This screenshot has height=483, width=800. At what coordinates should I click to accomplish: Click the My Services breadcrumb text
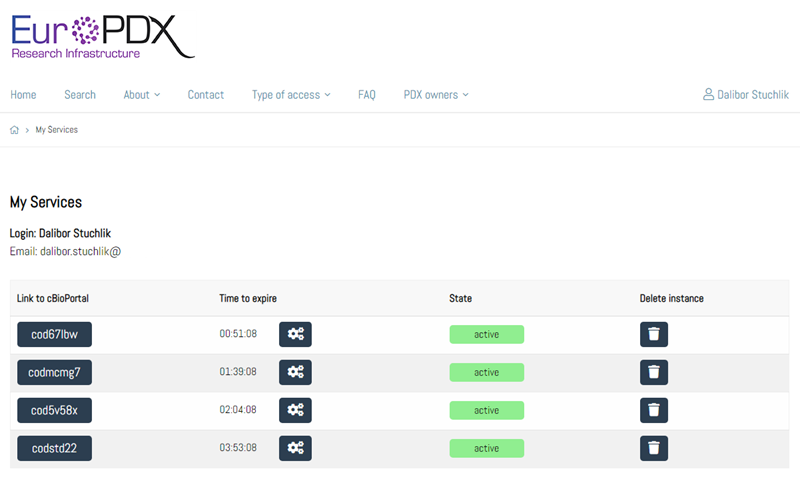pos(57,130)
